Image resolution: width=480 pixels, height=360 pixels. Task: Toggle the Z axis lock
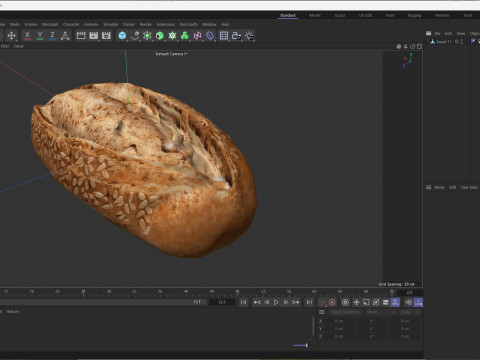tap(52, 35)
